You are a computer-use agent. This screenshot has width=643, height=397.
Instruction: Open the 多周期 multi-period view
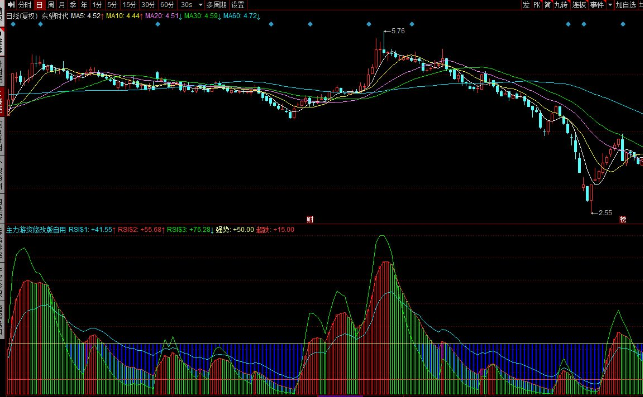[217, 5]
